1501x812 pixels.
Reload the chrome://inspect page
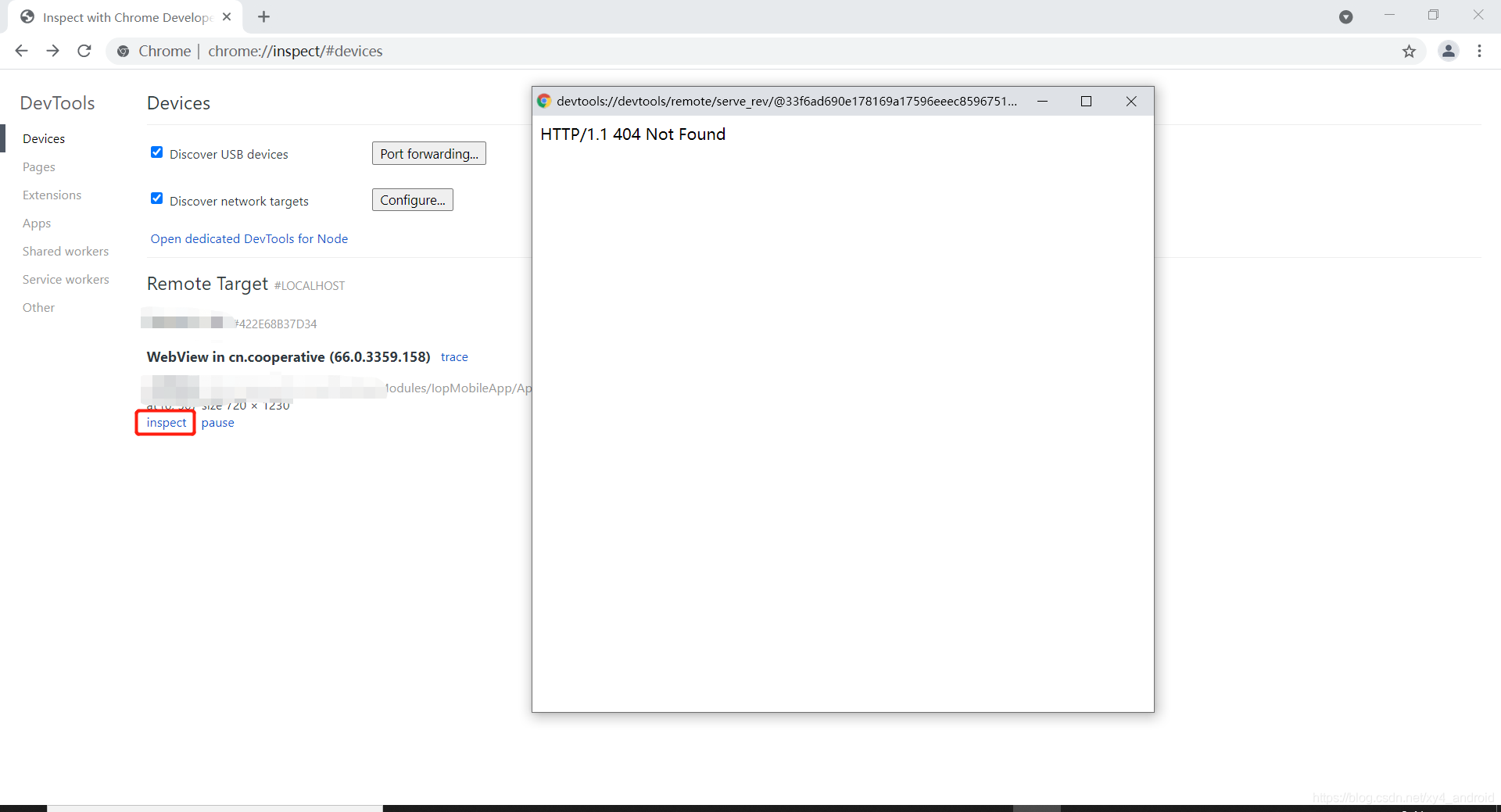pos(84,51)
